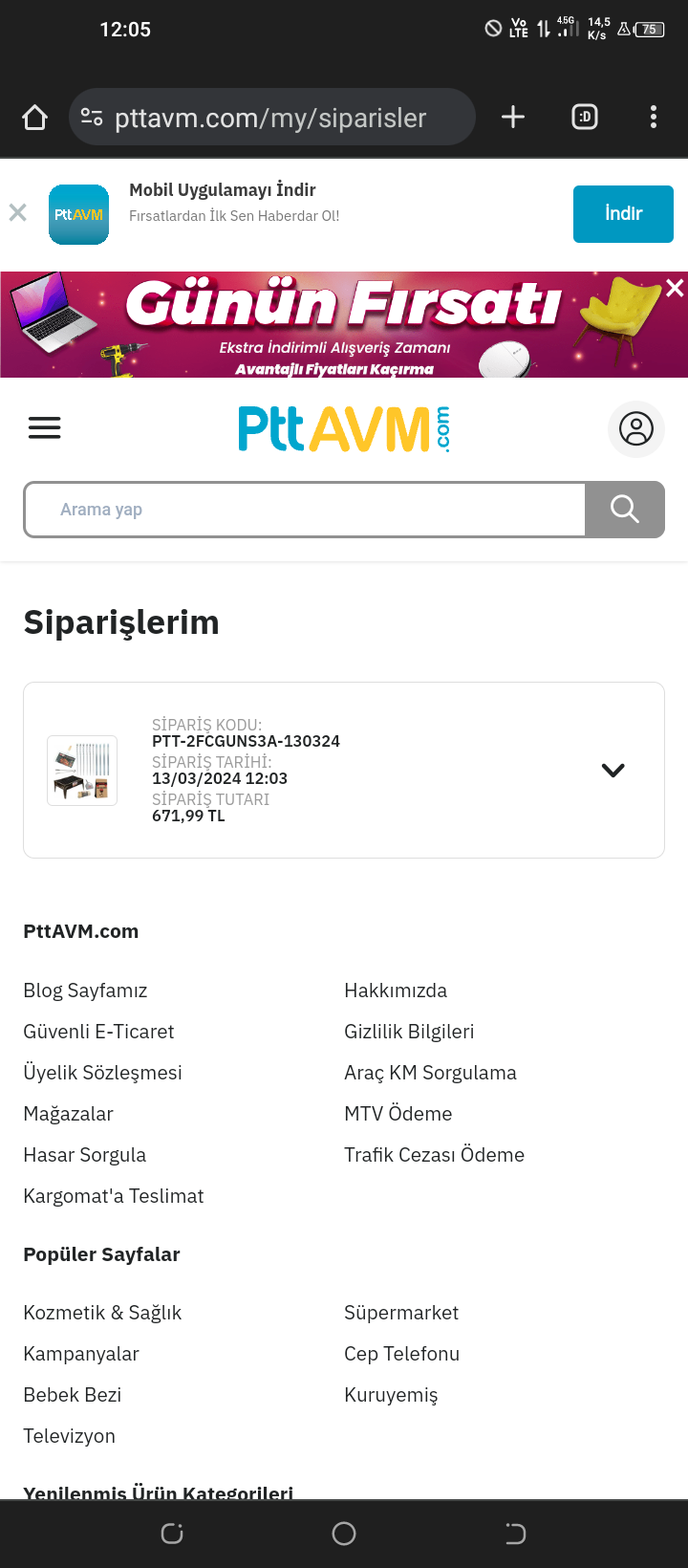Tap the site settings icon in address bar
The height and width of the screenshot is (1568, 688).
(92, 118)
